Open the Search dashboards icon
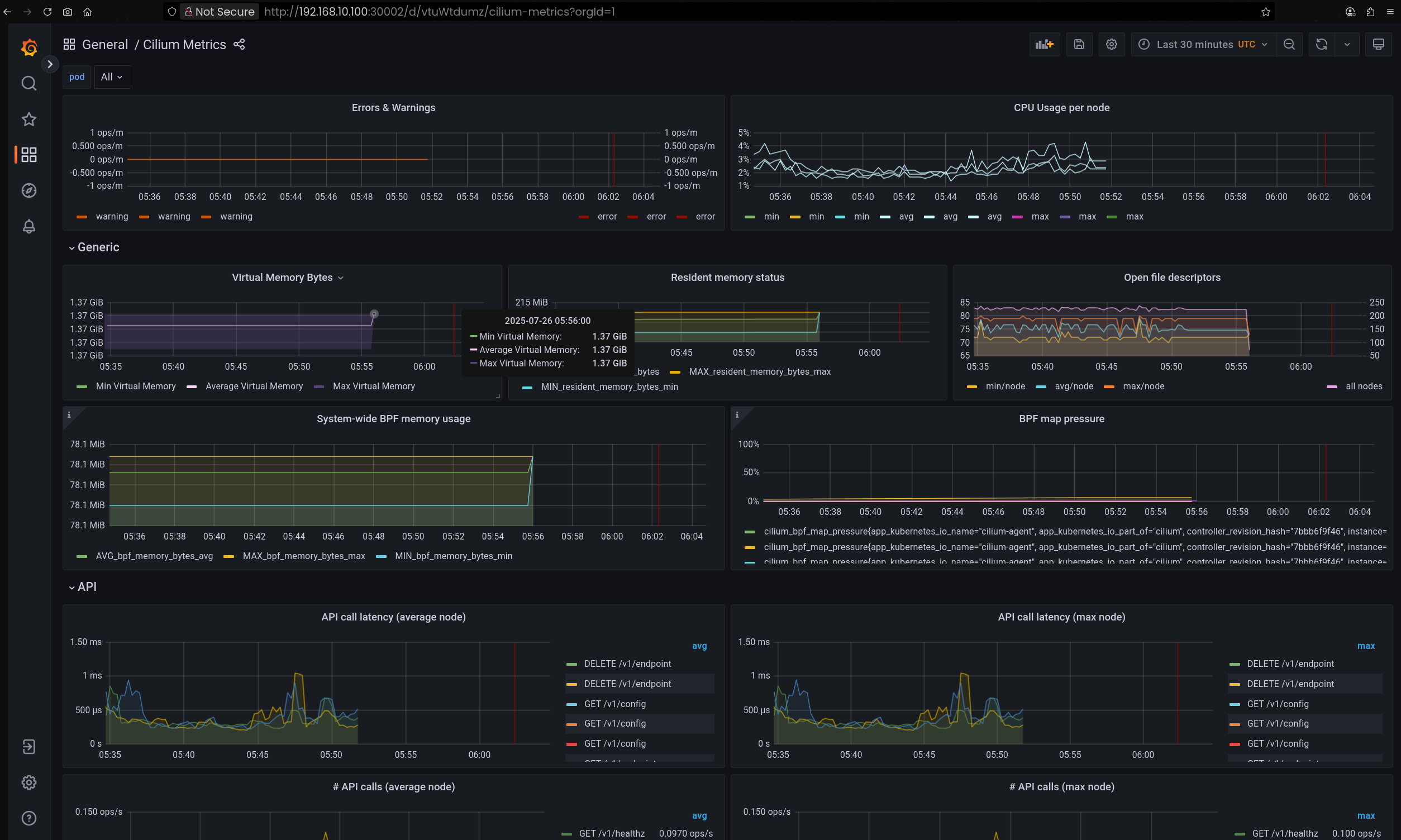 pos(29,83)
